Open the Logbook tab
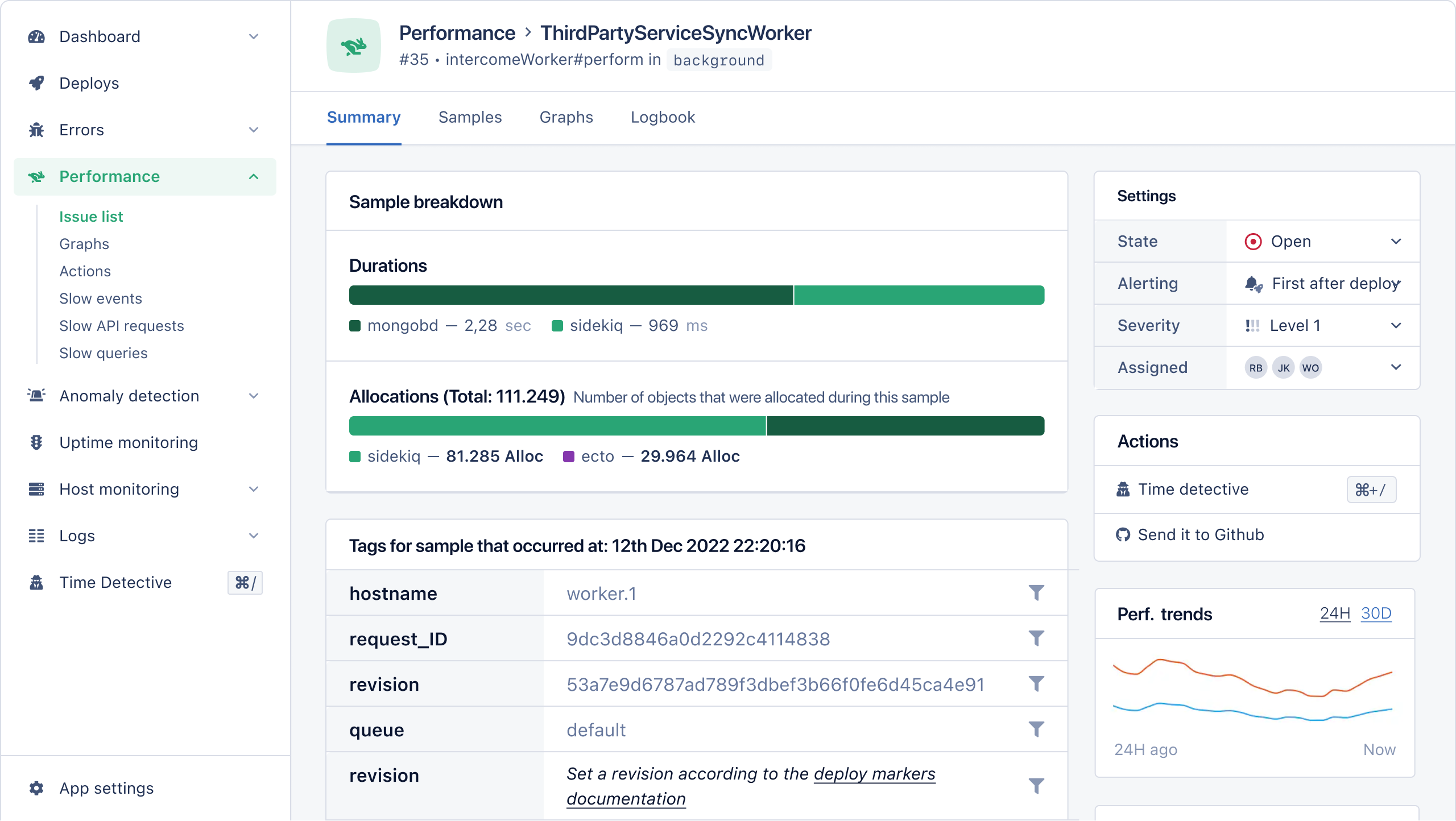This screenshot has width=1456, height=821. point(662,117)
